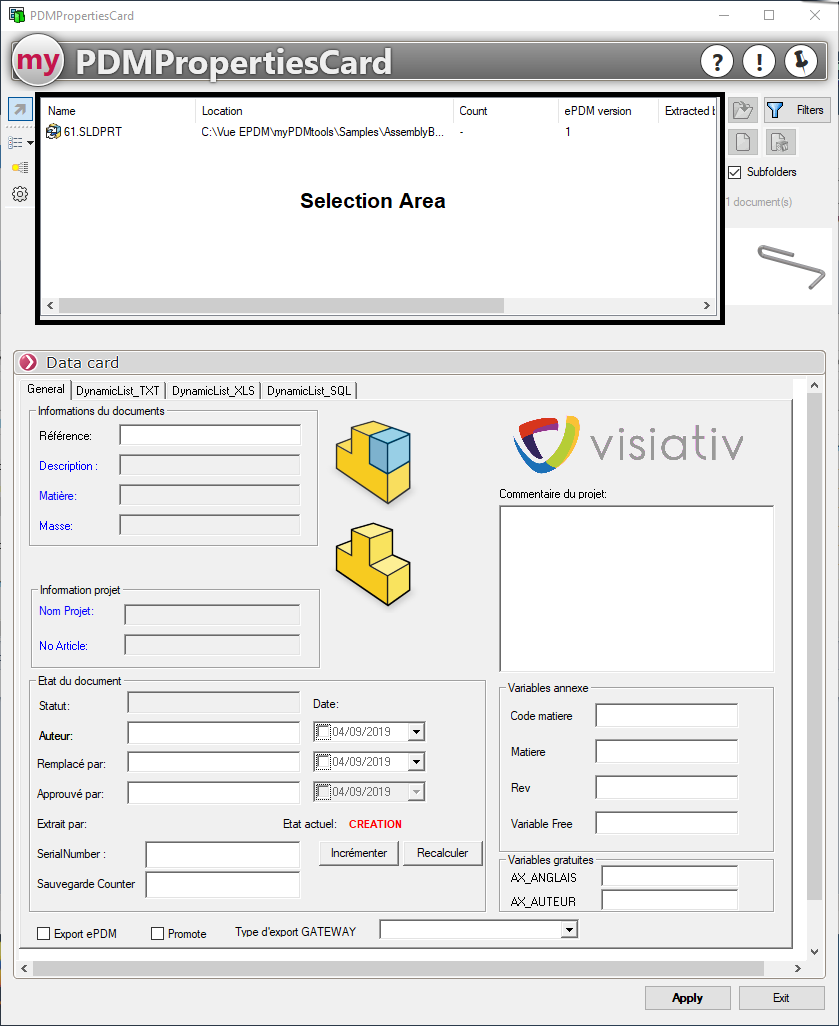Click the Incrémenter button
This screenshot has height=1026, width=839.
[x=359, y=853]
